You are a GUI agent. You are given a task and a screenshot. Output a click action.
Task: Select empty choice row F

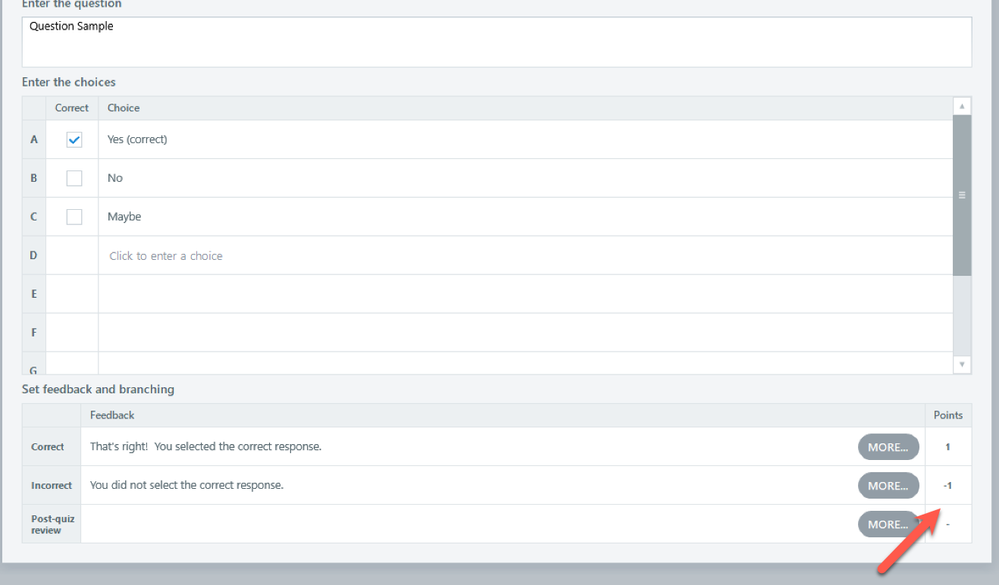(524, 332)
